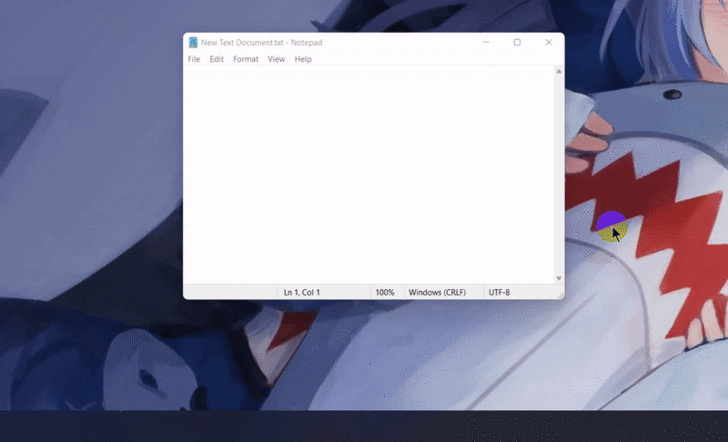
Task: Click the Notepad icon in the title bar
Action: 193,42
